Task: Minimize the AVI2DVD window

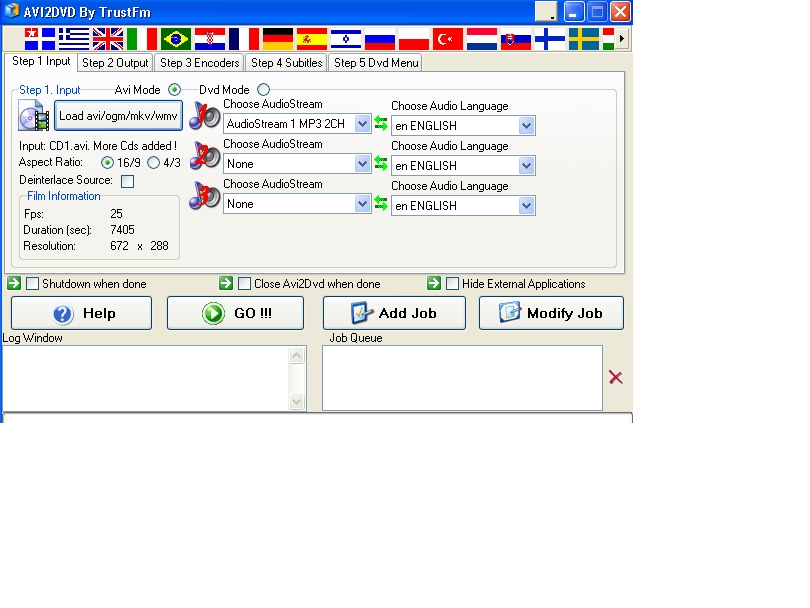Action: 573,11
